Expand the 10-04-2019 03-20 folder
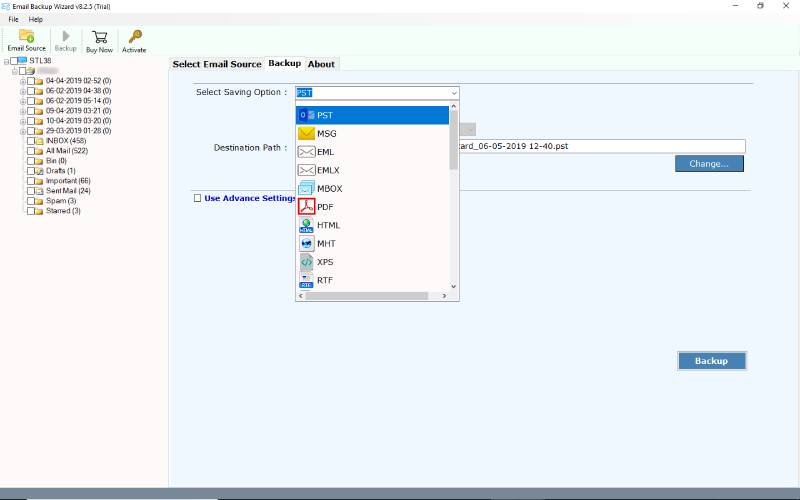The image size is (800, 500). point(23,121)
